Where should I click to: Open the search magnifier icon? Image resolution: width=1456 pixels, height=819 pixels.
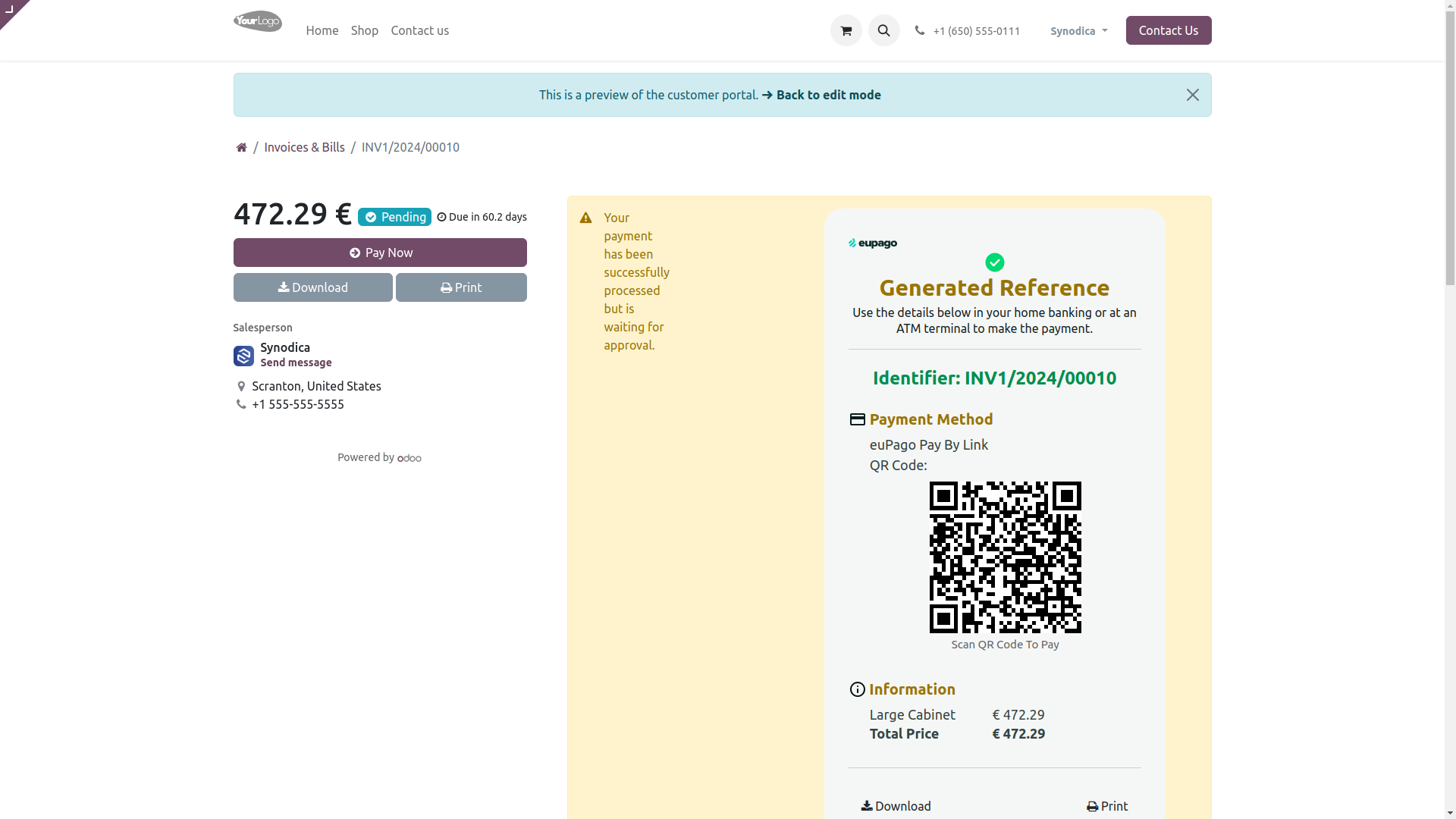click(883, 30)
